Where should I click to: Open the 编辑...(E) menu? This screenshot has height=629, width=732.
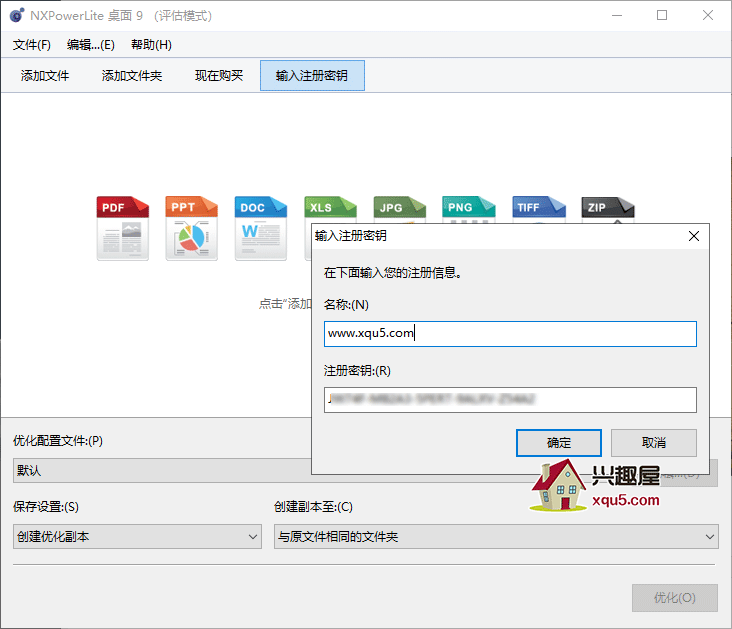tap(91, 45)
